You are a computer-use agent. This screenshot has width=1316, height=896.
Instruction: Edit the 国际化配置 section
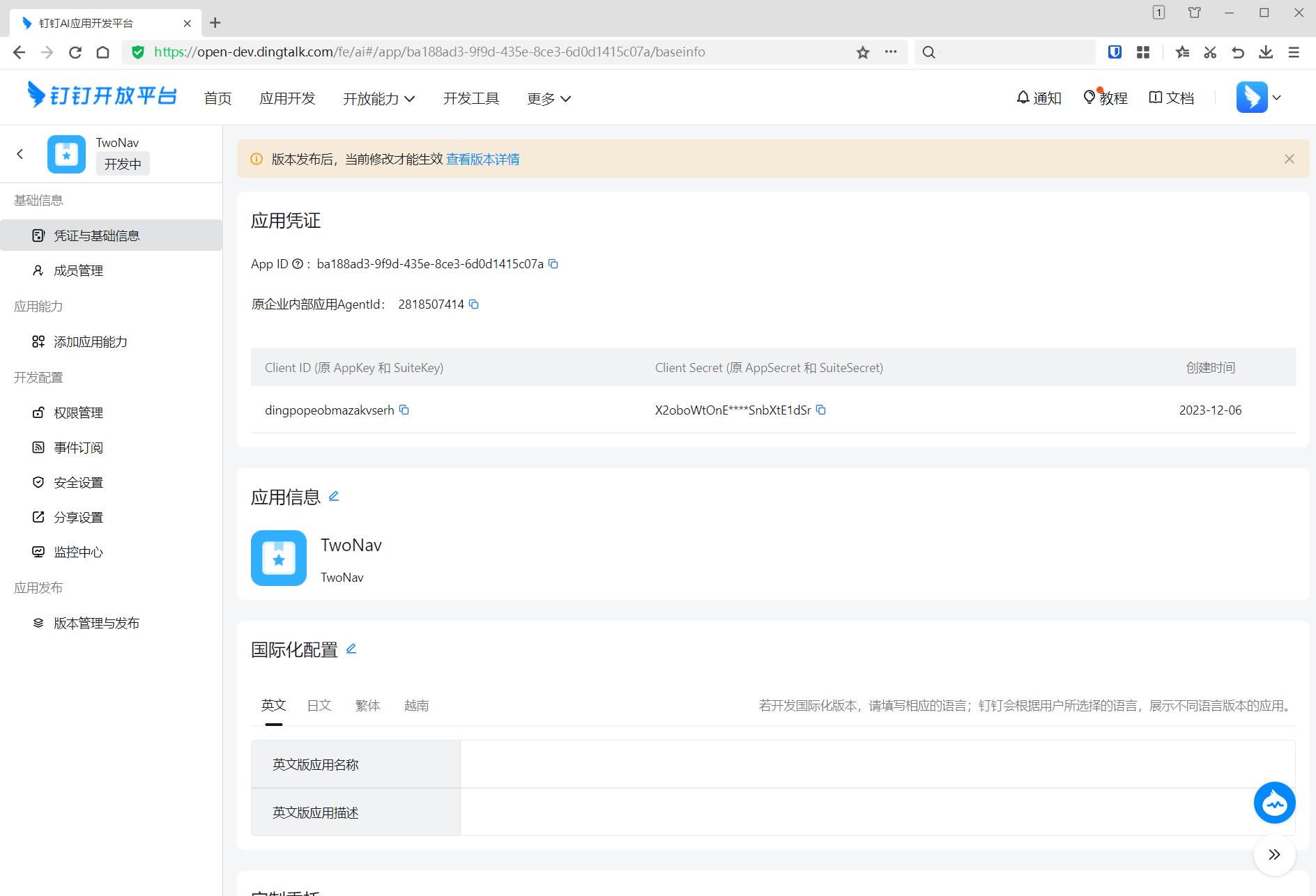(351, 649)
